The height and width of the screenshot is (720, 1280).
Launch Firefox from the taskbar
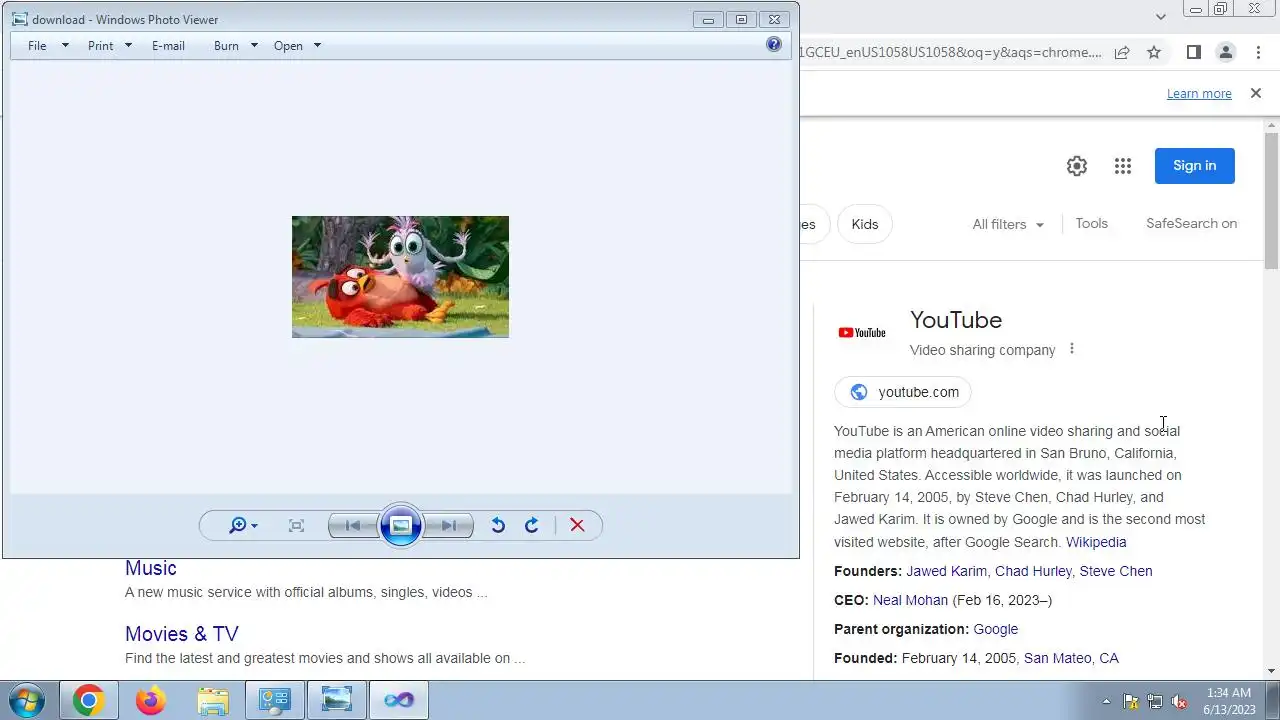click(x=151, y=700)
